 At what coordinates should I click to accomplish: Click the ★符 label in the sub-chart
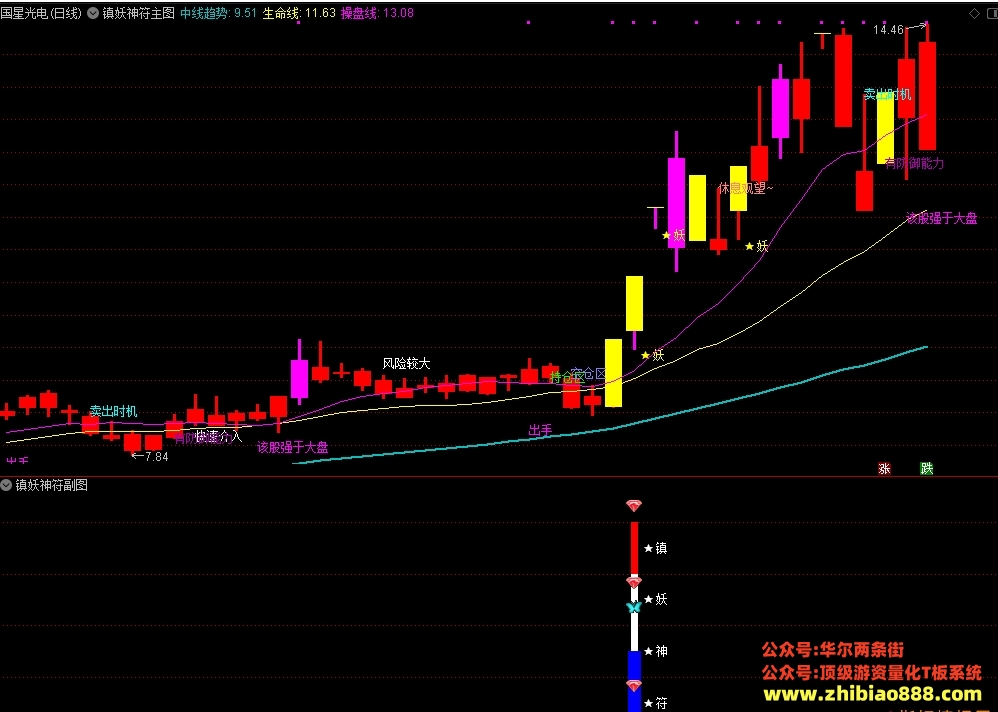(656, 703)
